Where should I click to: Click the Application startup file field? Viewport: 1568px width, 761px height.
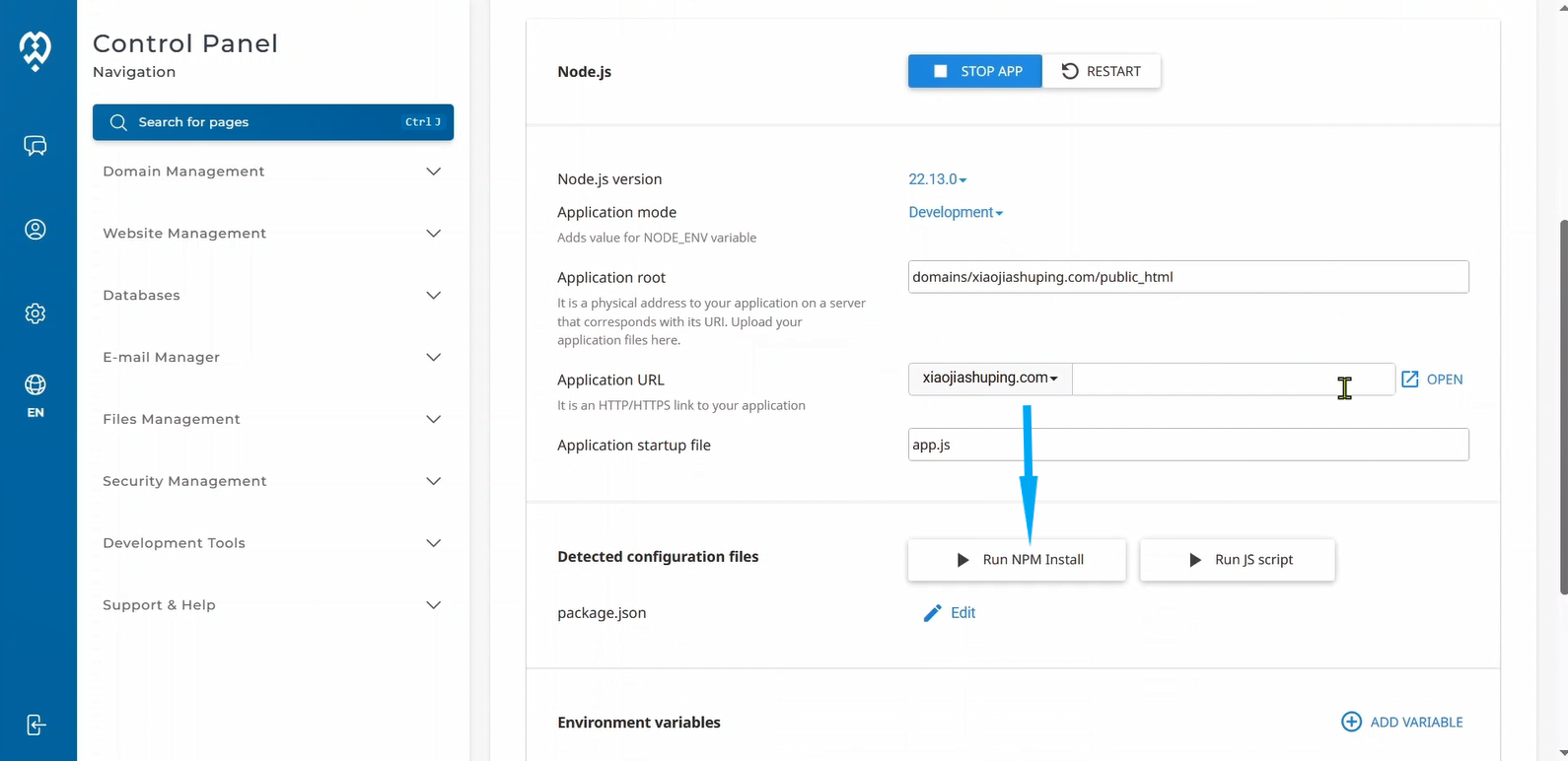pos(1187,445)
